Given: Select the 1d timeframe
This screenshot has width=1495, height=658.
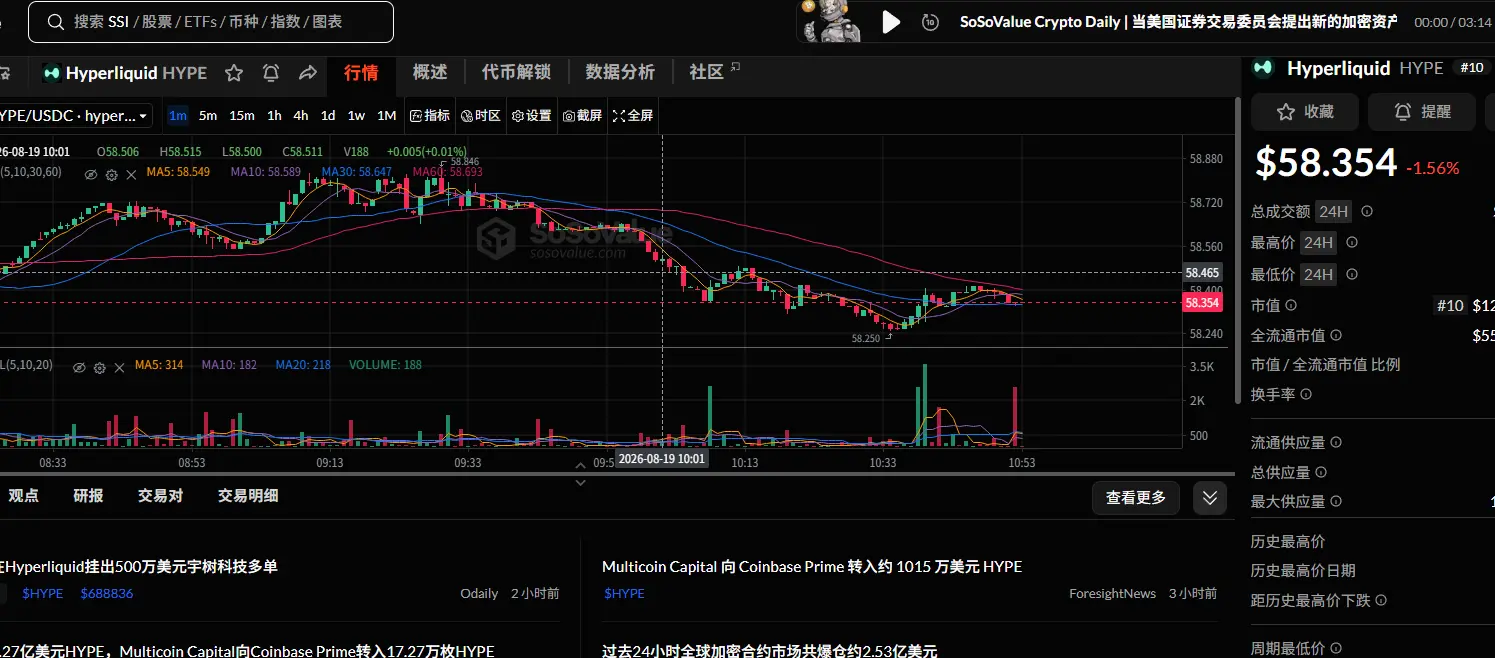Looking at the screenshot, I should [x=327, y=116].
